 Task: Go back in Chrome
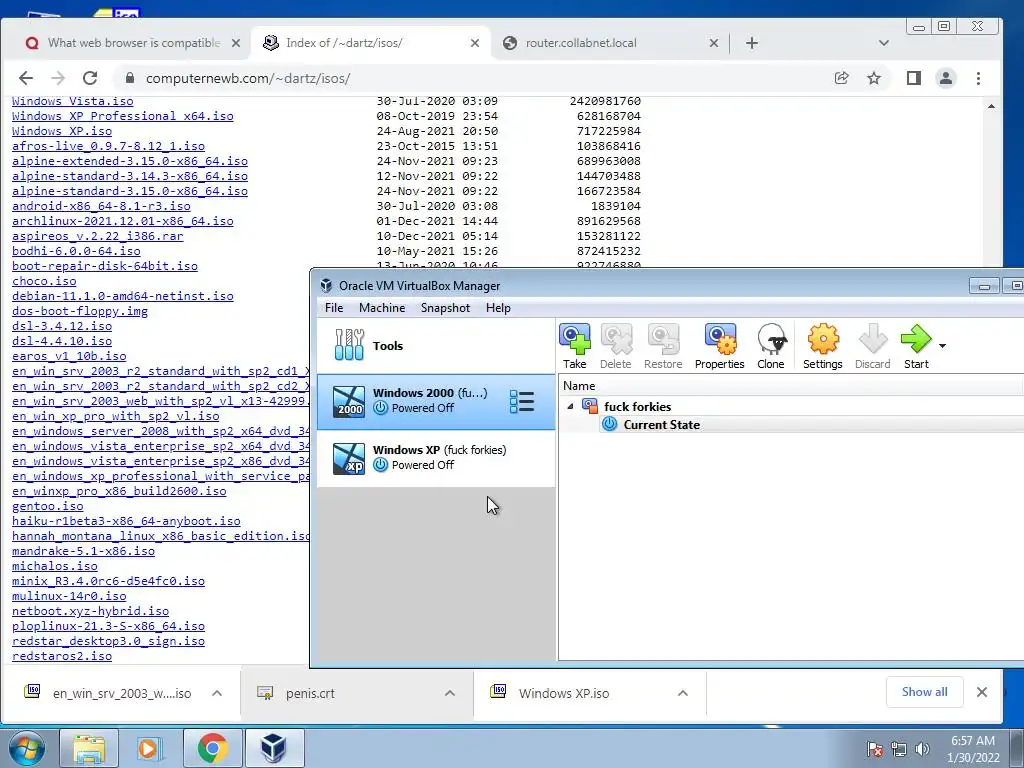coord(25,78)
